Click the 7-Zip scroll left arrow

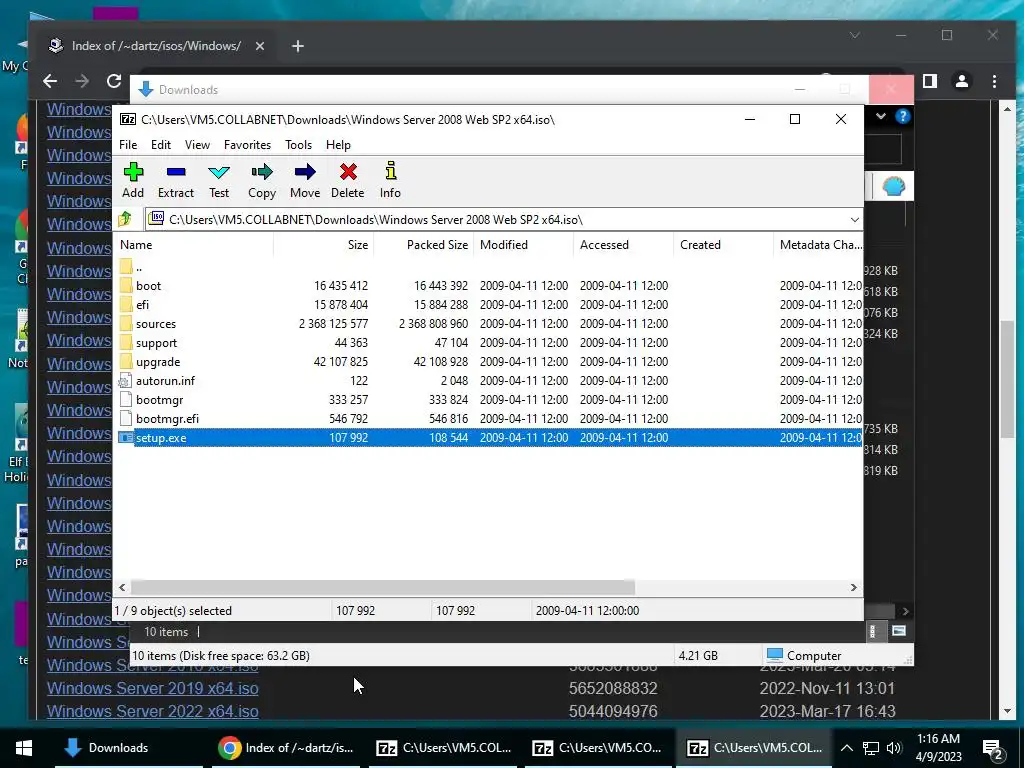coord(122,587)
